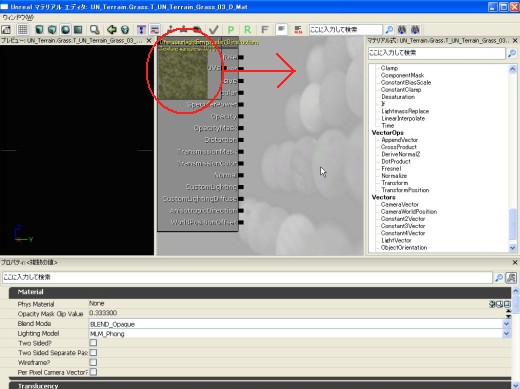520x389 pixels.
Task: Toggle the realtime material preview icon
Action: [x=141, y=30]
